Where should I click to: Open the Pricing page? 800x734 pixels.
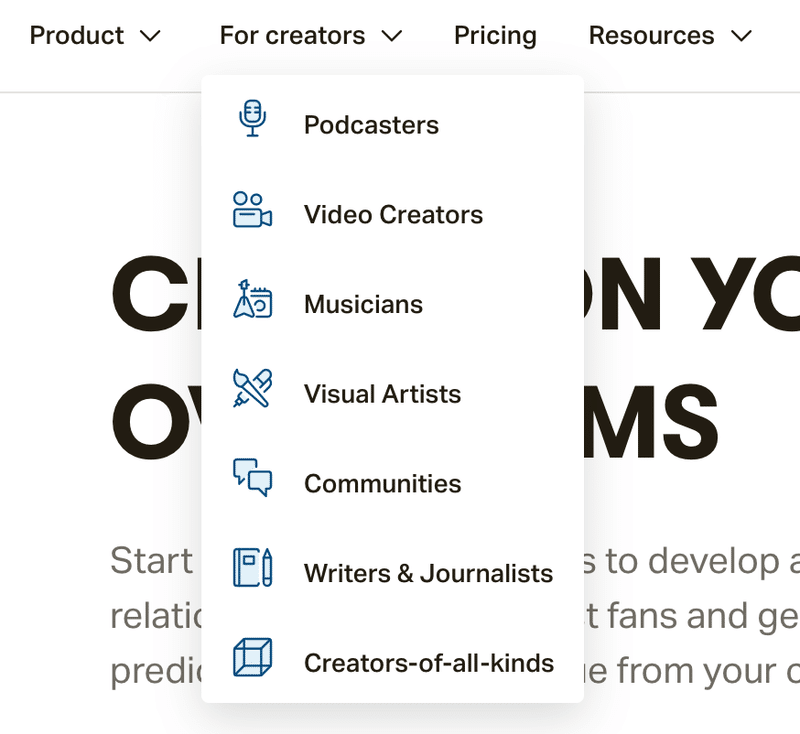click(x=495, y=36)
